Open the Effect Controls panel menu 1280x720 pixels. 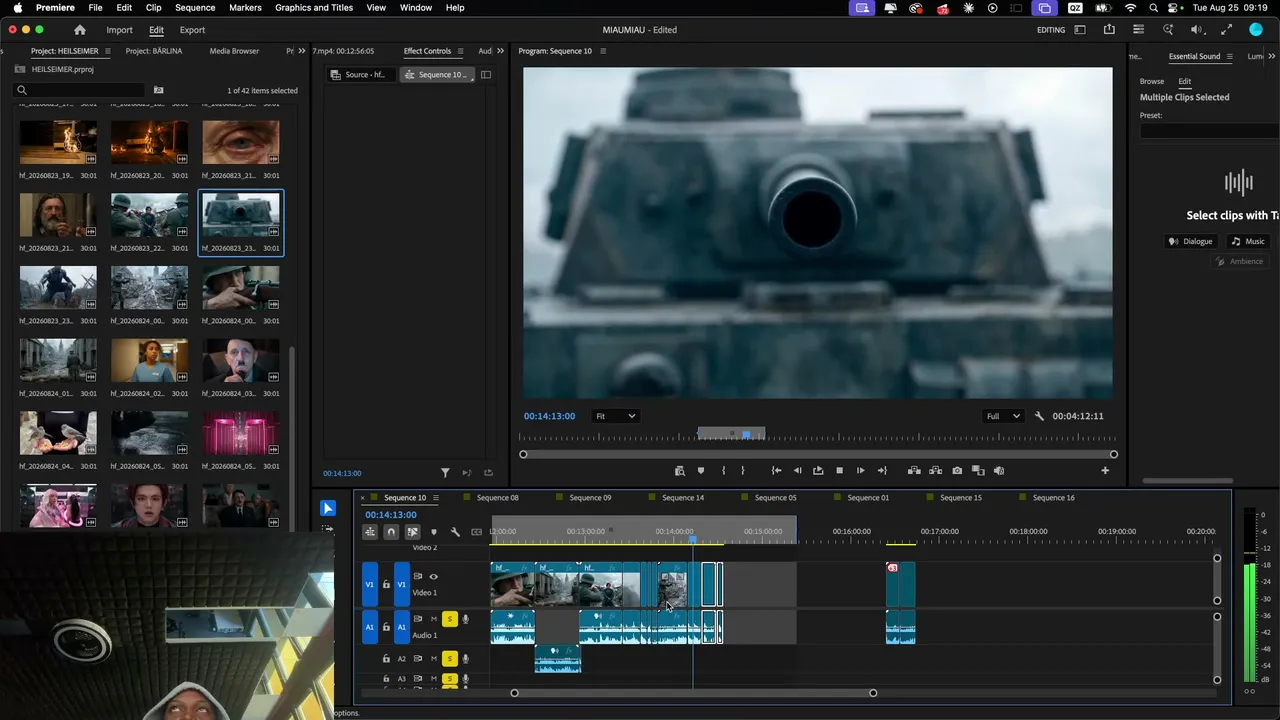[x=460, y=51]
